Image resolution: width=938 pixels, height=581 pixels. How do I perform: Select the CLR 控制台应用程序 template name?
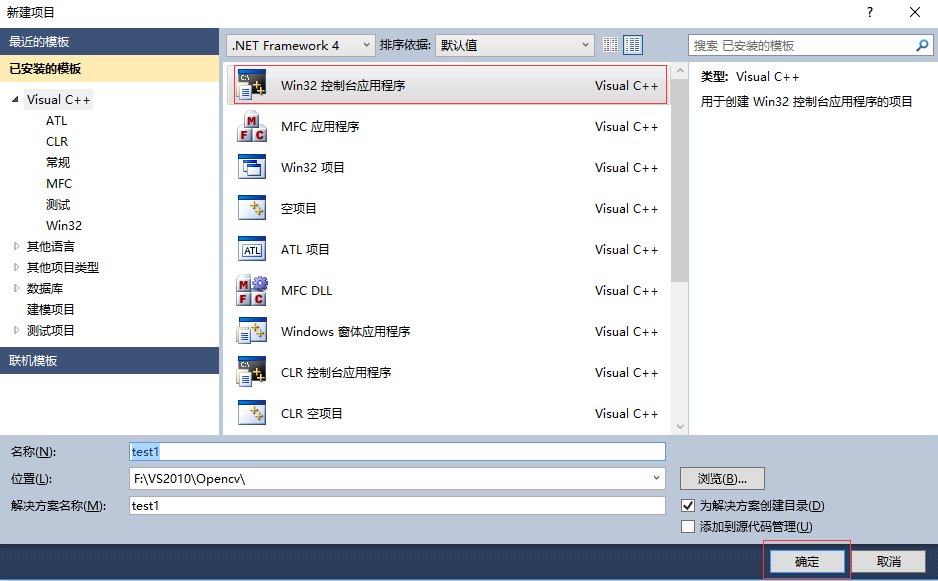click(x=336, y=372)
